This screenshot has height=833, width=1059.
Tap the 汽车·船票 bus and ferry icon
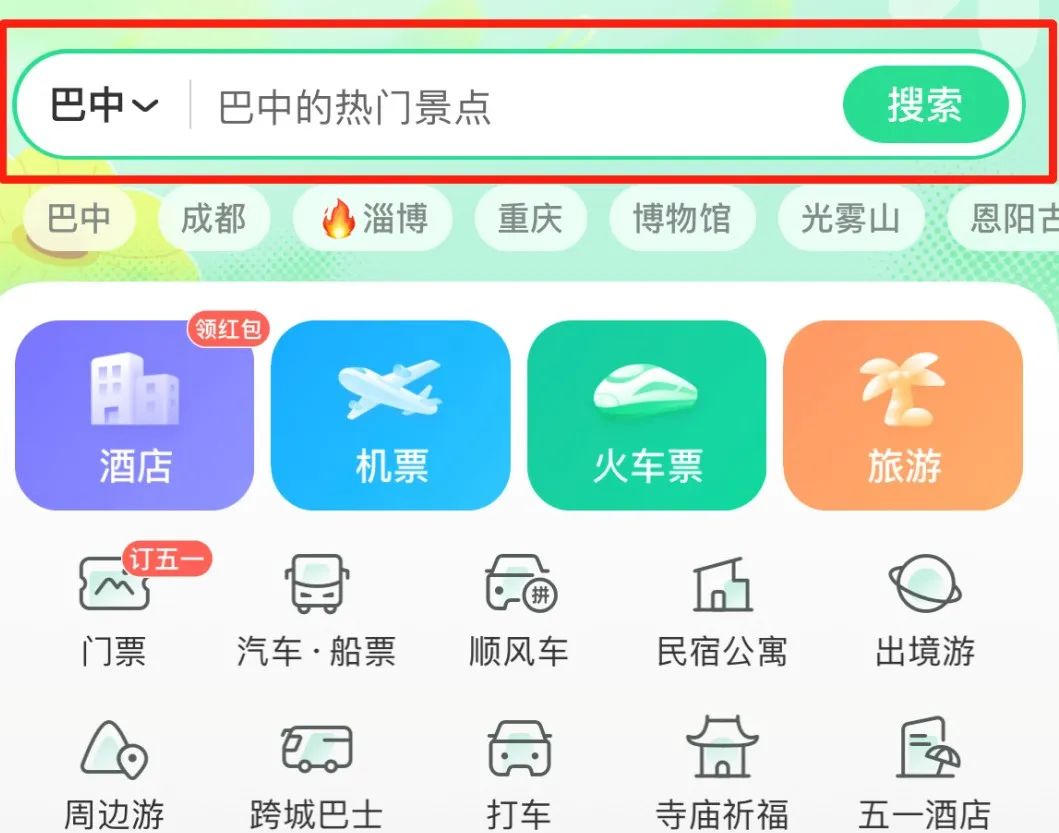click(x=316, y=609)
